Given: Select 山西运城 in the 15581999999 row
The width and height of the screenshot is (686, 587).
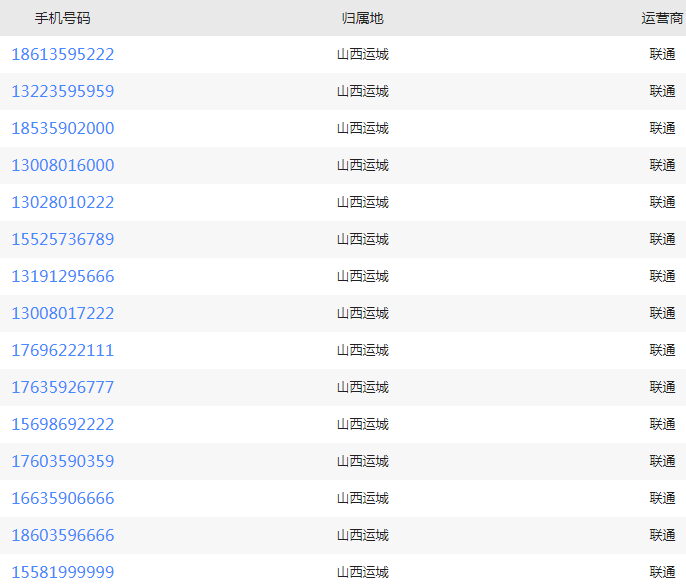Looking at the screenshot, I should coord(363,572).
